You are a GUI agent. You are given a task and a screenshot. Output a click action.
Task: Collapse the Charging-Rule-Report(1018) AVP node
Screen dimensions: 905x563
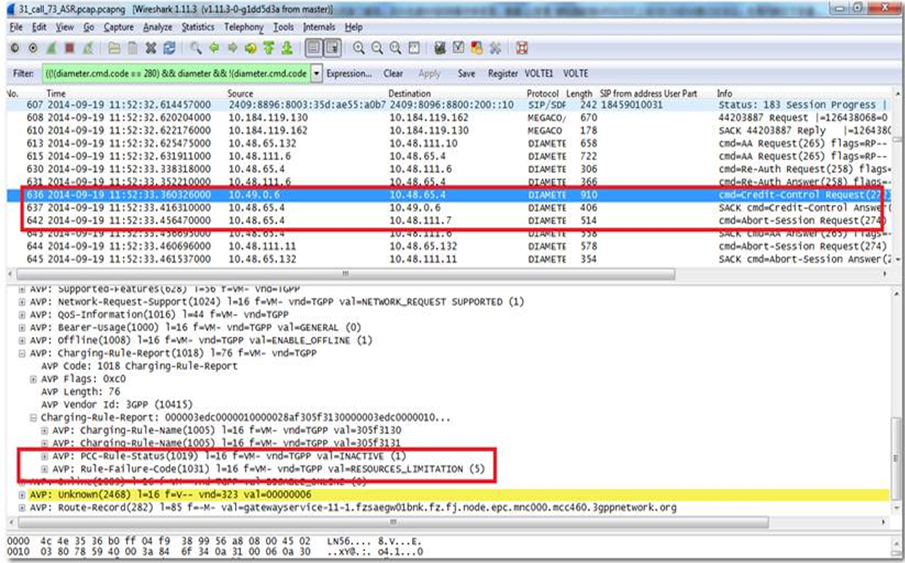(x=22, y=353)
